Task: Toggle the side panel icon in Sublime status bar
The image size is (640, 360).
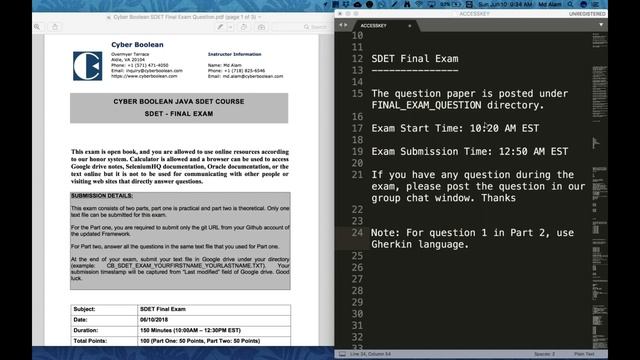Action: (342, 354)
